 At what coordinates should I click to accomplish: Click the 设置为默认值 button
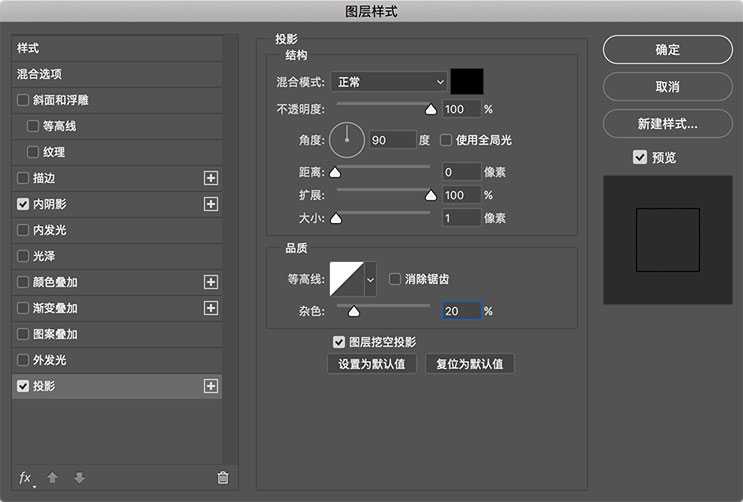click(x=372, y=364)
